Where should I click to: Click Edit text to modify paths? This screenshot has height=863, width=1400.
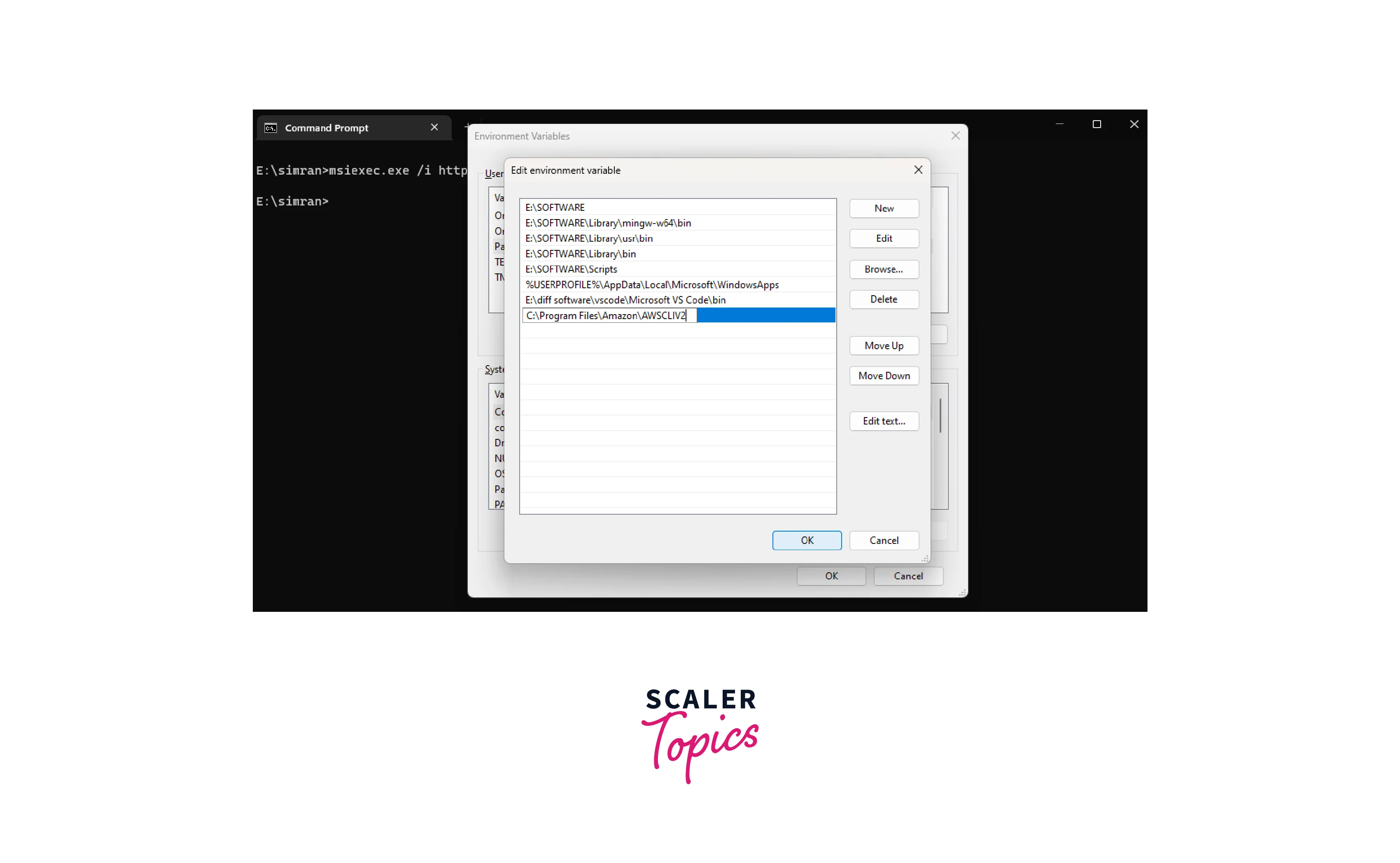[883, 420]
